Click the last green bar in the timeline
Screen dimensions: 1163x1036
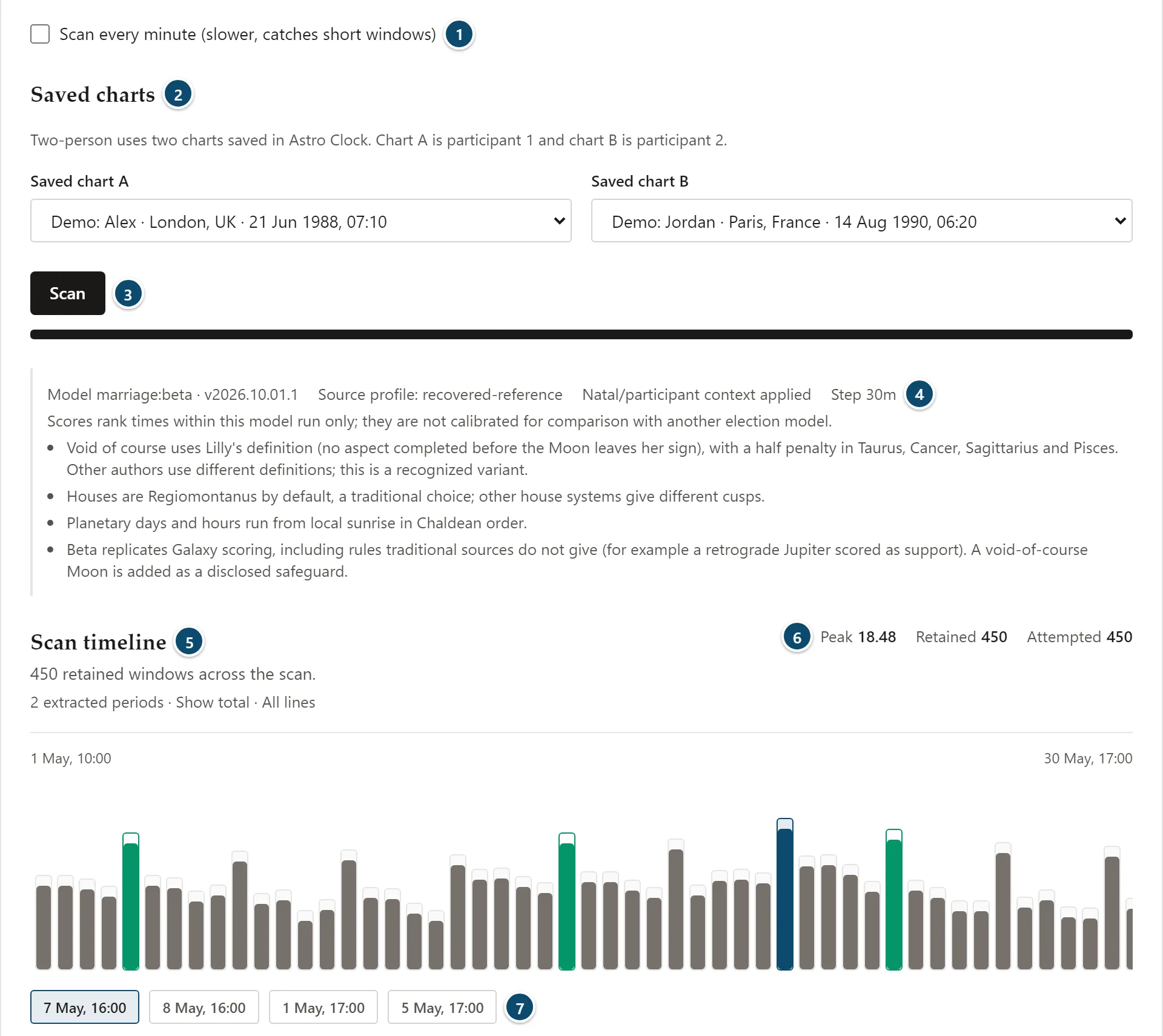[894, 900]
